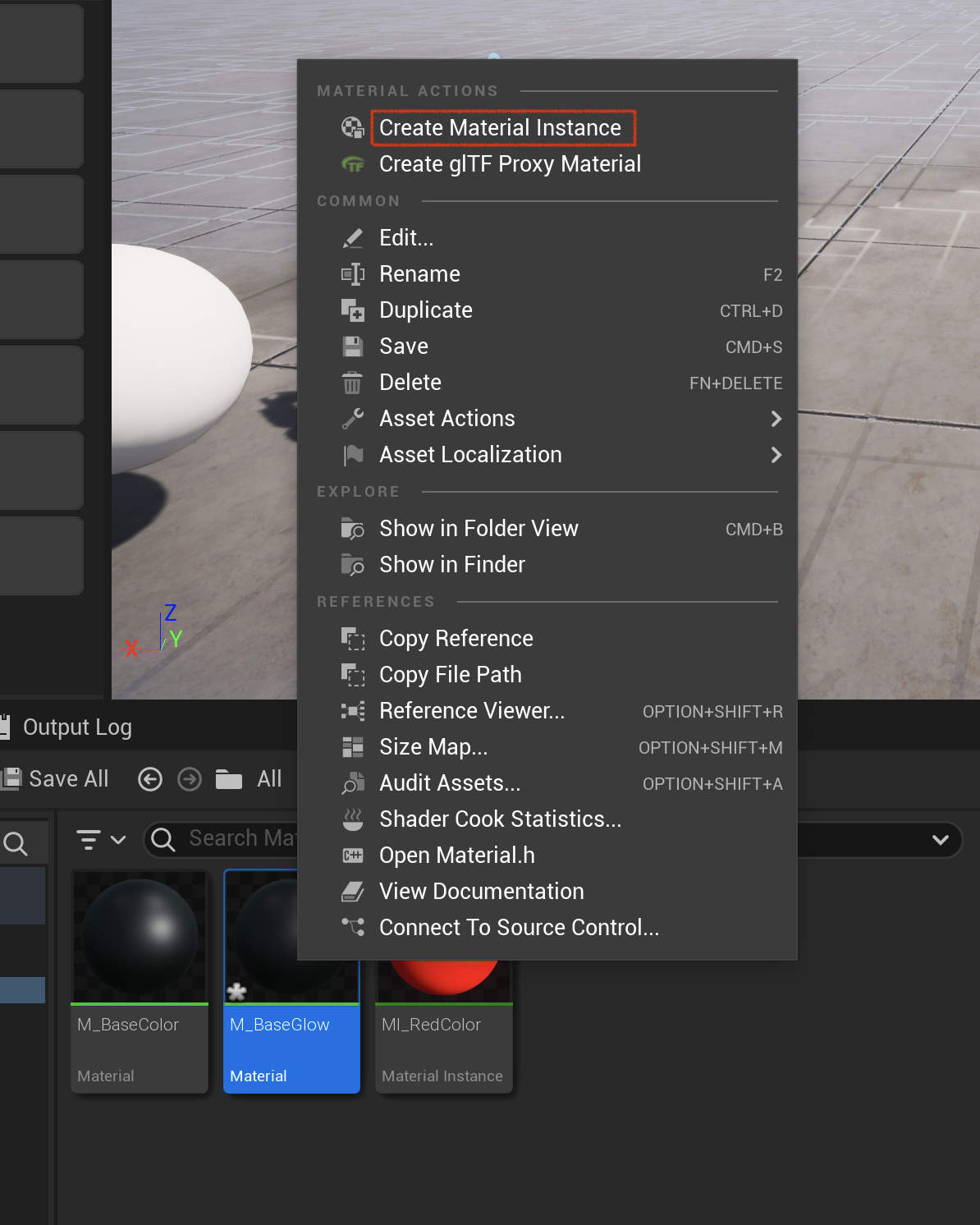Click the Save All button

coord(56,779)
